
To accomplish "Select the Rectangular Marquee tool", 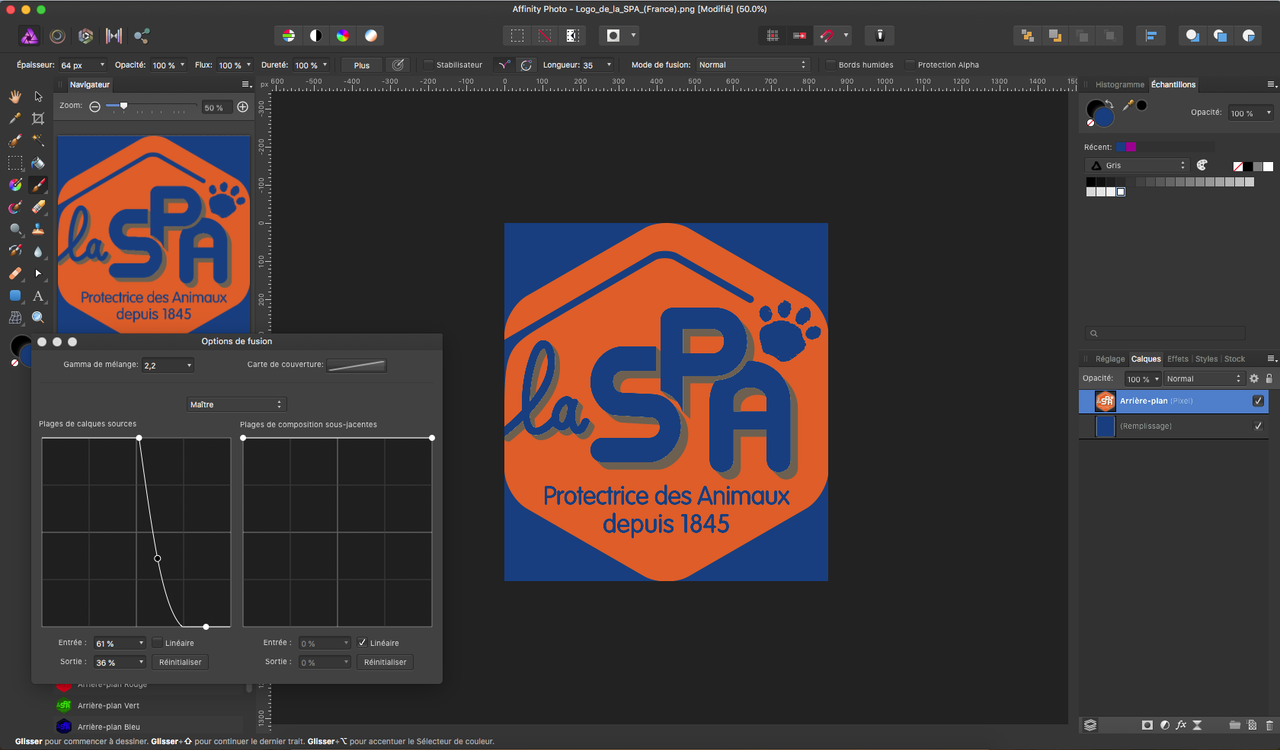I will [15, 163].
